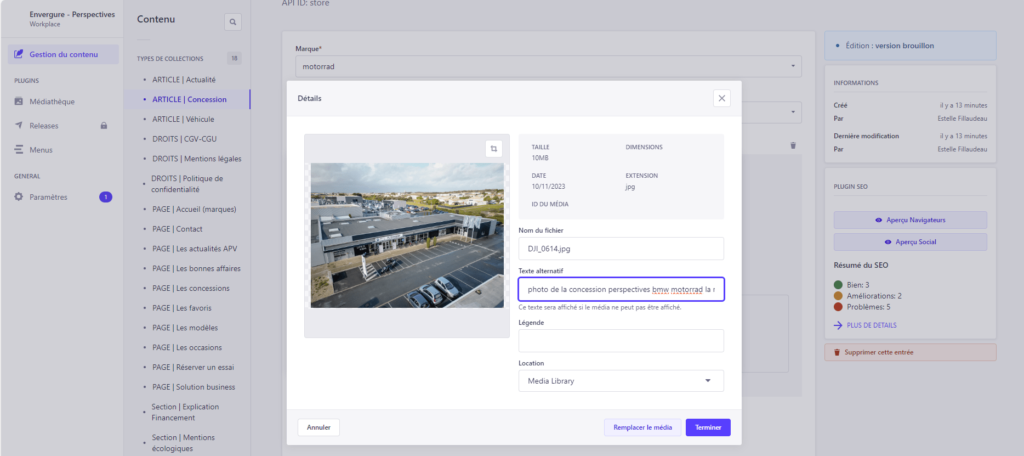This screenshot has width=1024, height=456.
Task: Select DROITS | CGV-CGU collection
Action: click(x=185, y=138)
